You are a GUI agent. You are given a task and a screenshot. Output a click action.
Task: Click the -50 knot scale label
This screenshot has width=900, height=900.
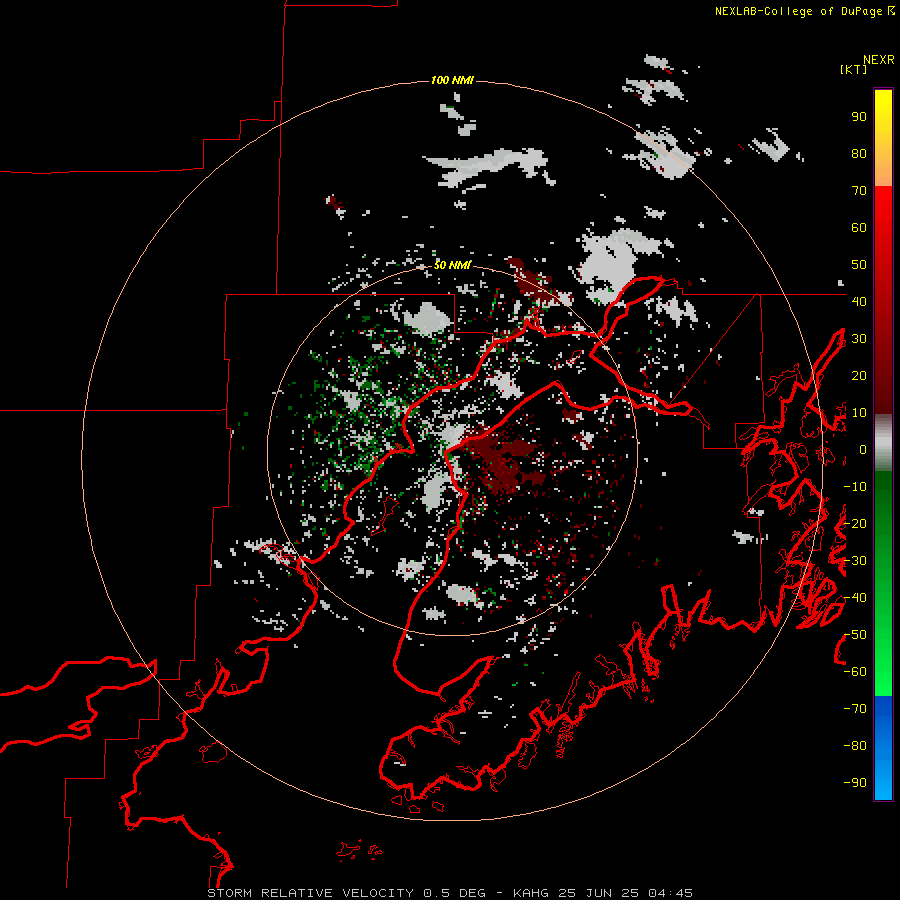[855, 635]
